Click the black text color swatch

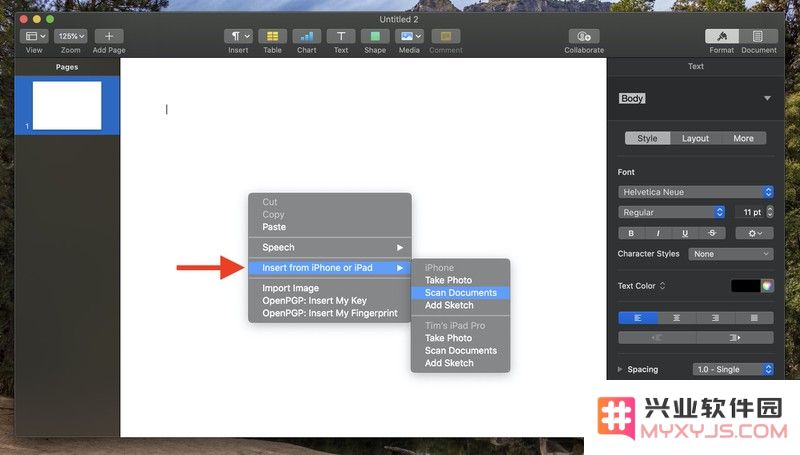pyautogui.click(x=745, y=286)
